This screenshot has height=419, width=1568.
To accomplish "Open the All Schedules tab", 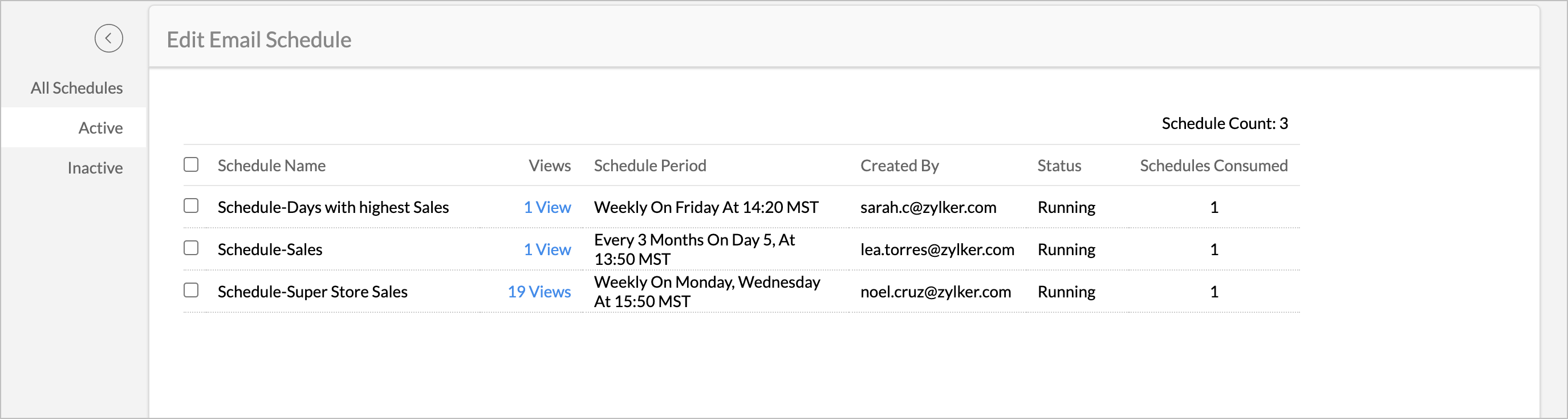I will point(77,88).
